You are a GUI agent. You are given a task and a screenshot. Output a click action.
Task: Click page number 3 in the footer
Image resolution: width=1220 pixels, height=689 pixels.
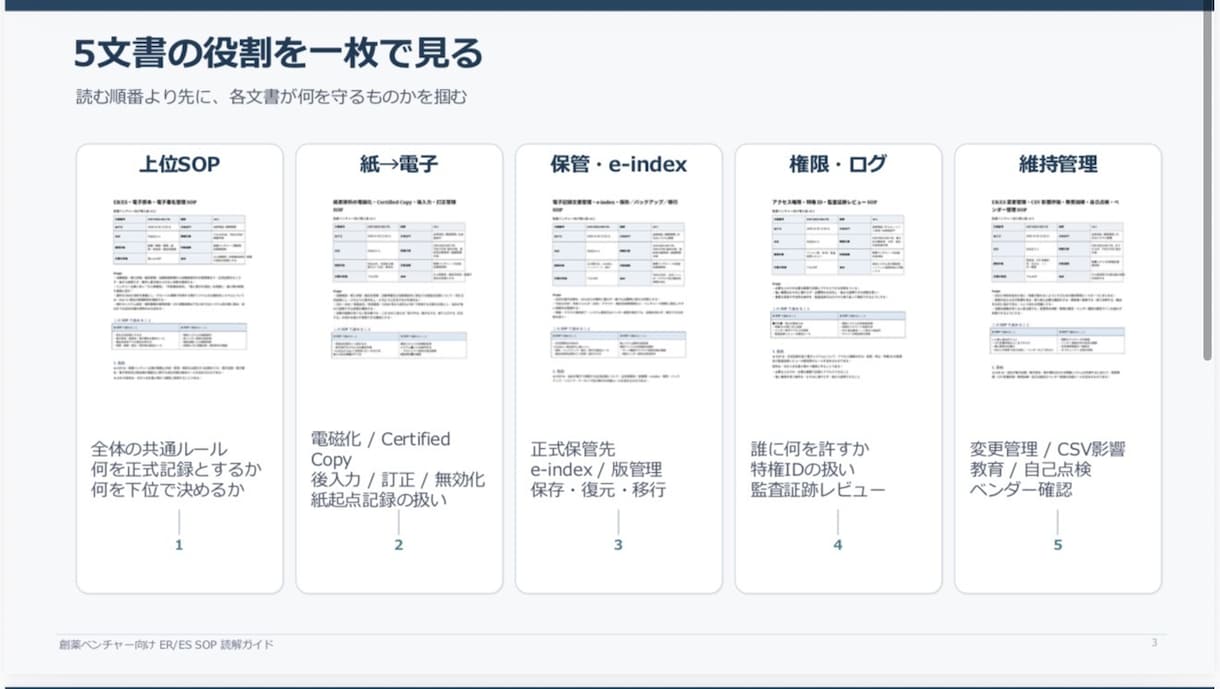tap(1154, 643)
